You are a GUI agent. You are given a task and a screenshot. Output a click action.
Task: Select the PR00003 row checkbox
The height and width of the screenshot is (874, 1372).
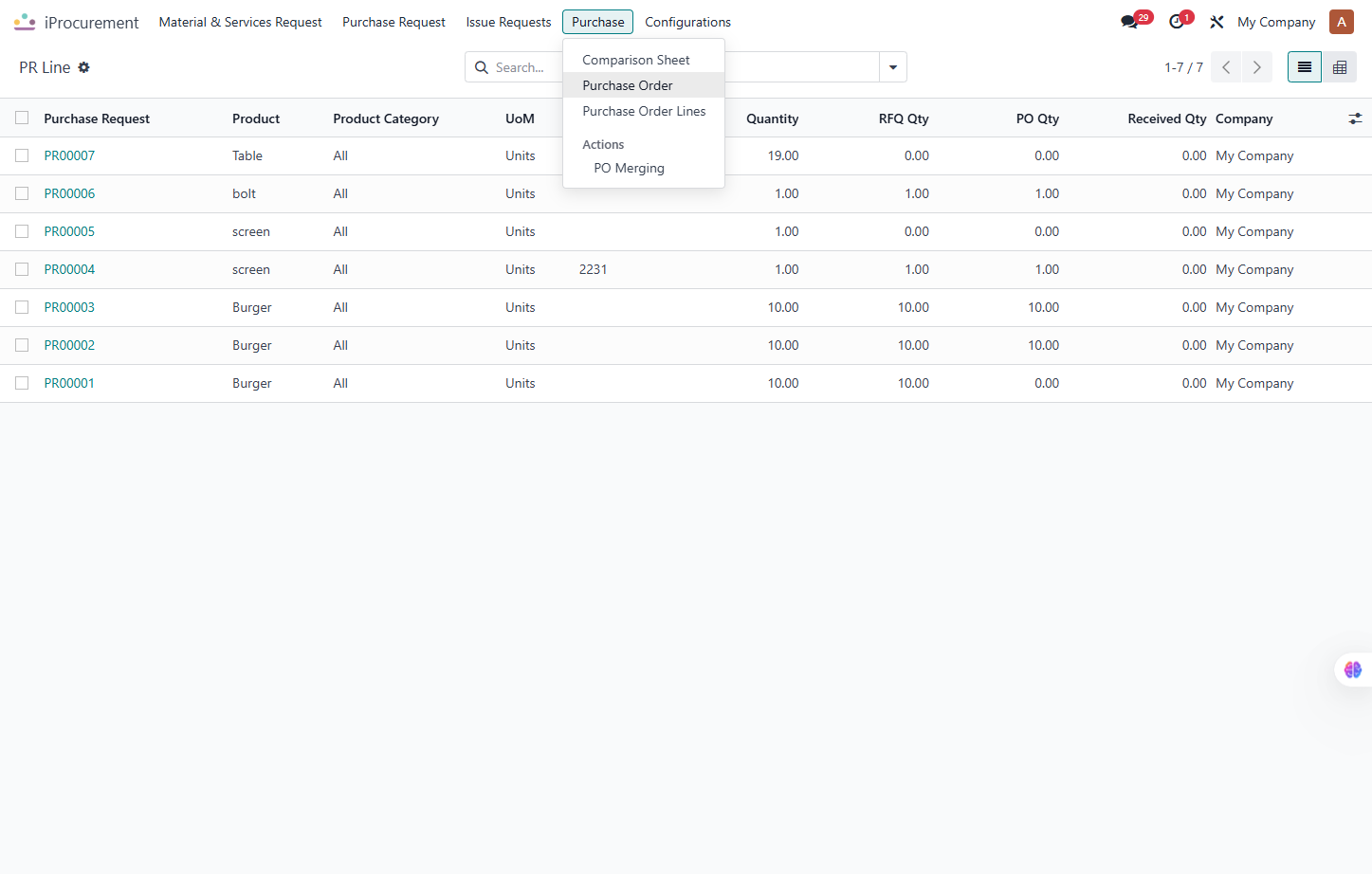(x=22, y=307)
